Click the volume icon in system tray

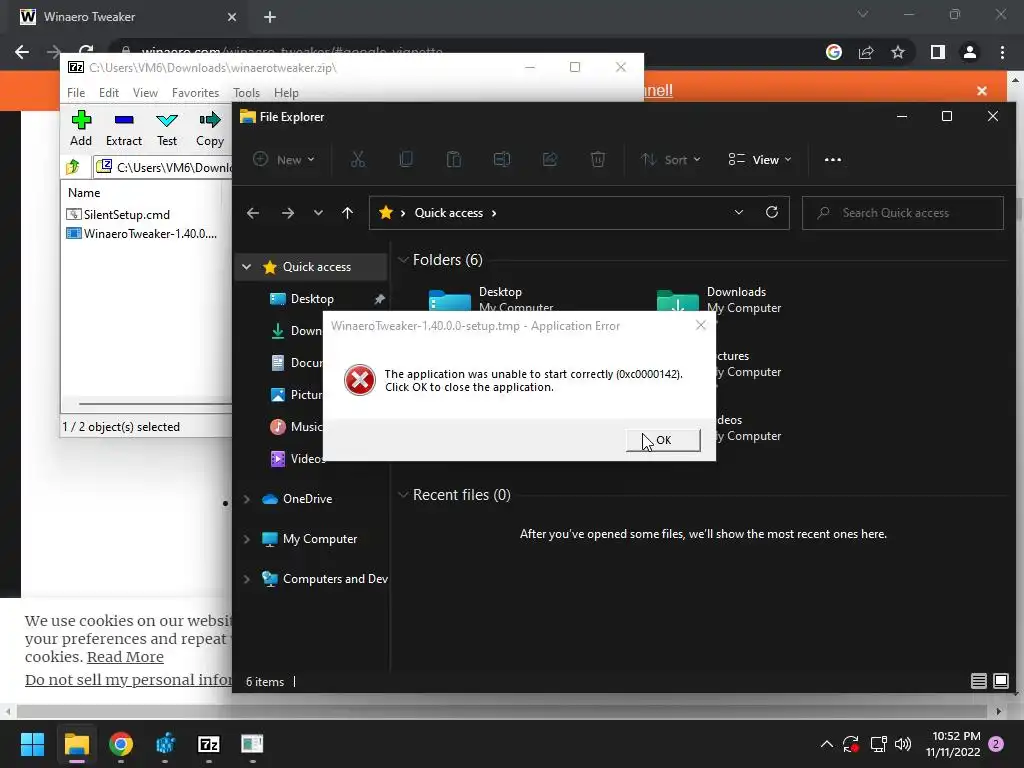tap(903, 744)
